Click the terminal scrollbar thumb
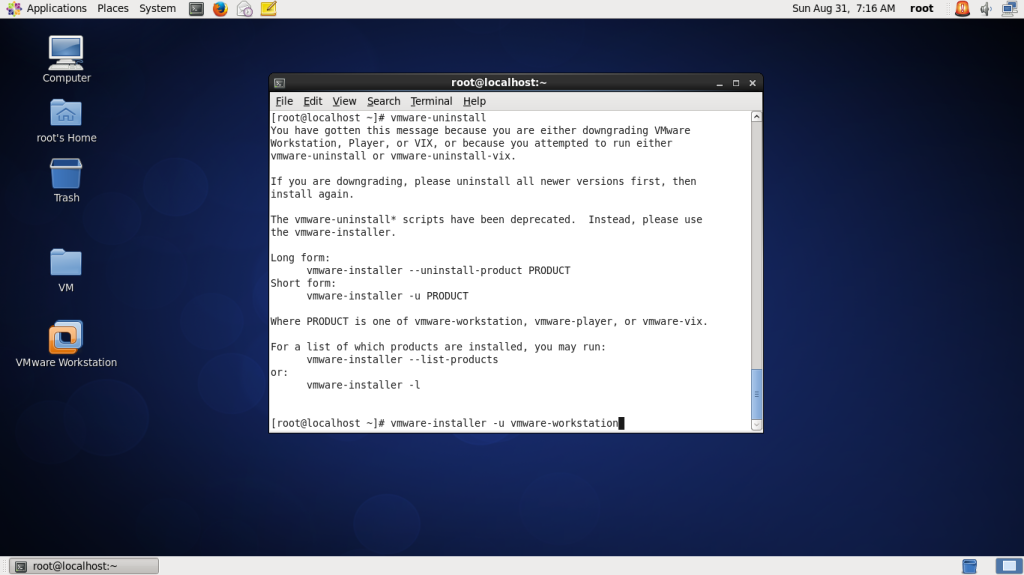Image resolution: width=1024 pixels, height=575 pixels. 756,394
